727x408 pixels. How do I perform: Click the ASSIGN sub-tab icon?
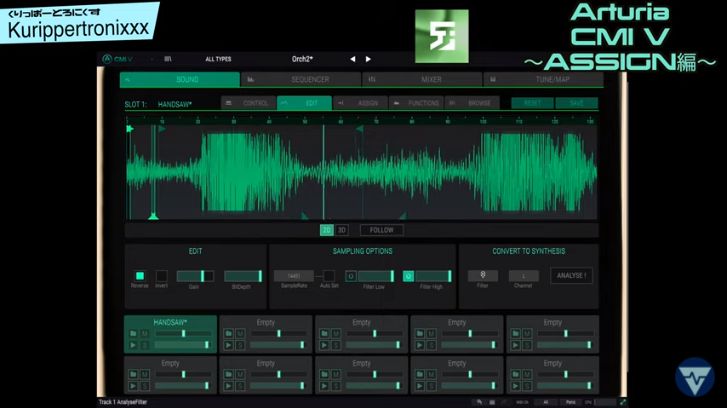(341, 103)
